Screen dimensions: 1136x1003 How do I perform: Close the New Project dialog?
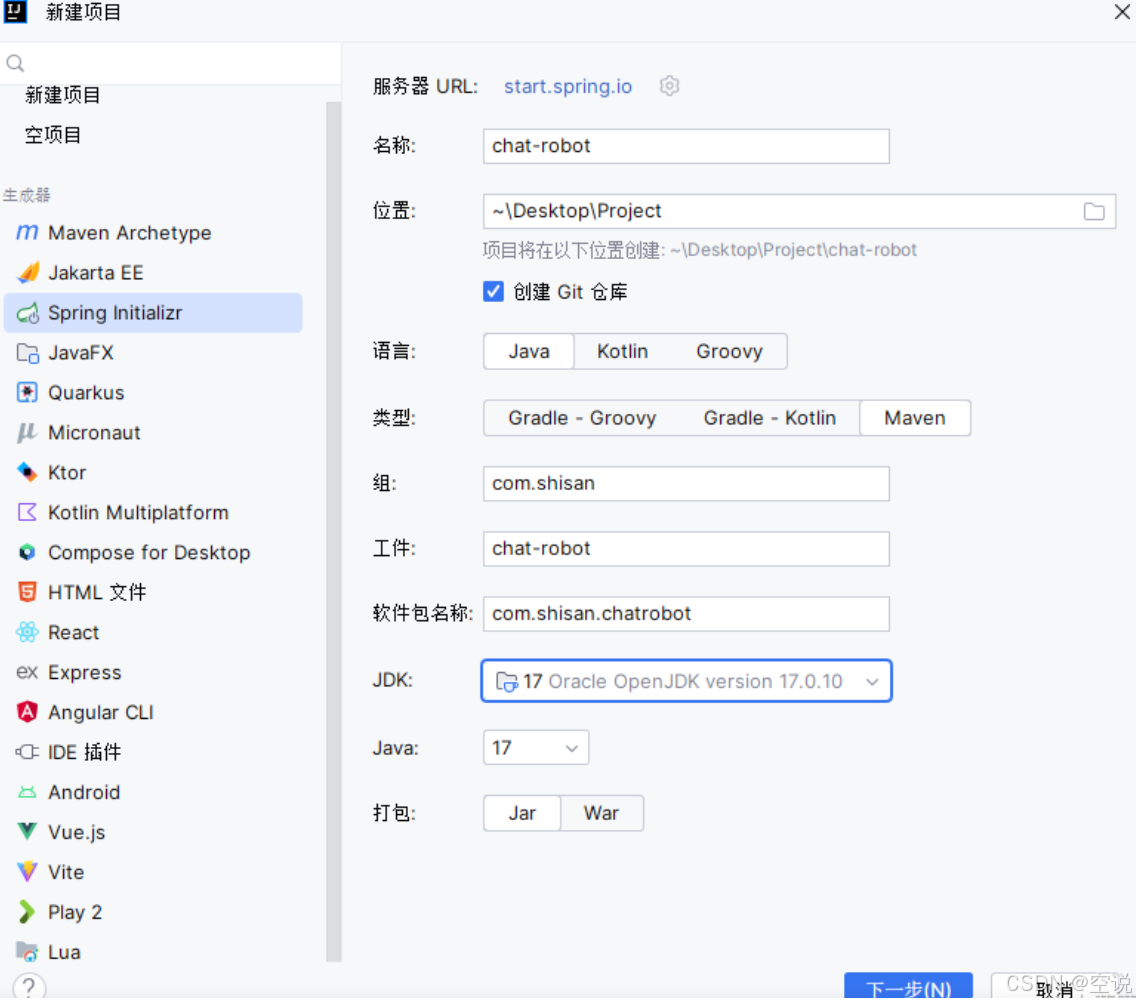coord(1122,12)
